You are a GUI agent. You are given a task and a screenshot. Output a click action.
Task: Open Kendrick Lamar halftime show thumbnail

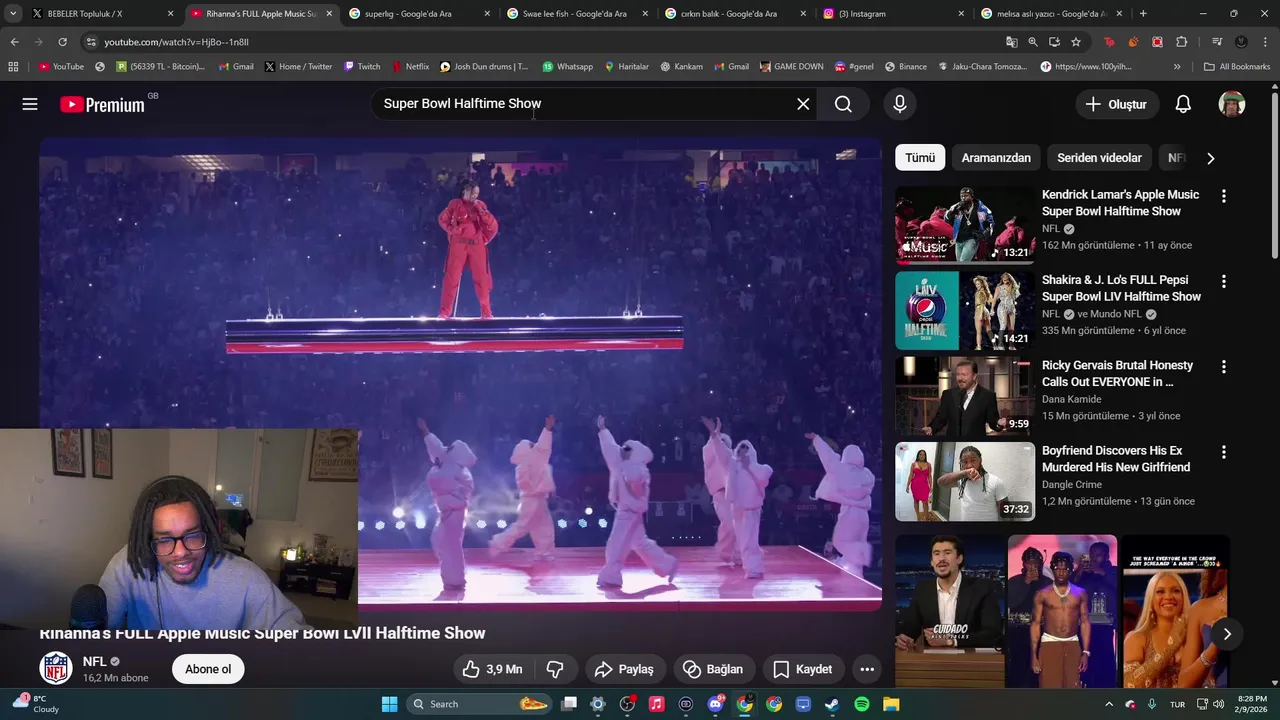965,225
